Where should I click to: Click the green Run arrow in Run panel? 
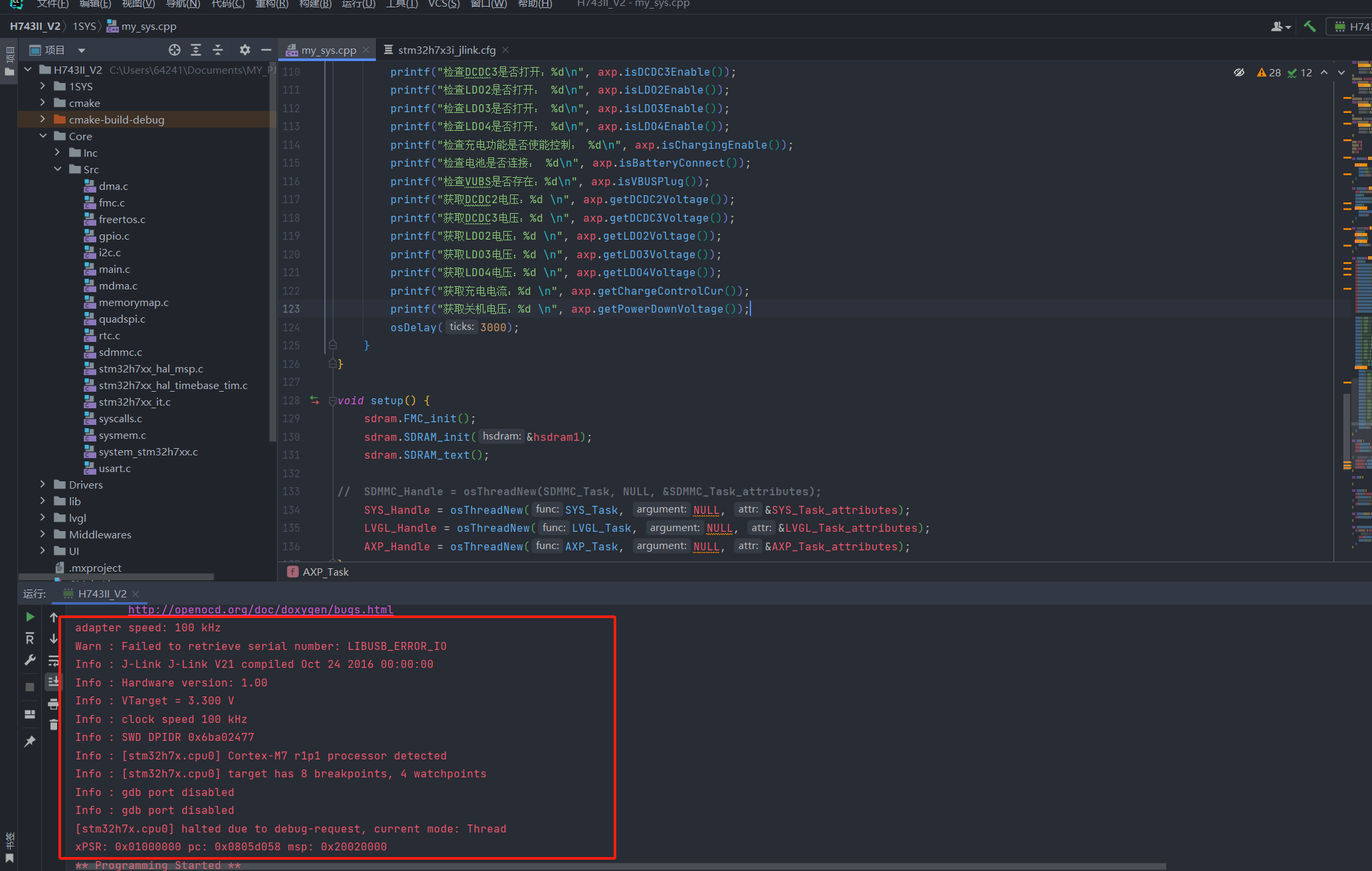pyautogui.click(x=30, y=617)
